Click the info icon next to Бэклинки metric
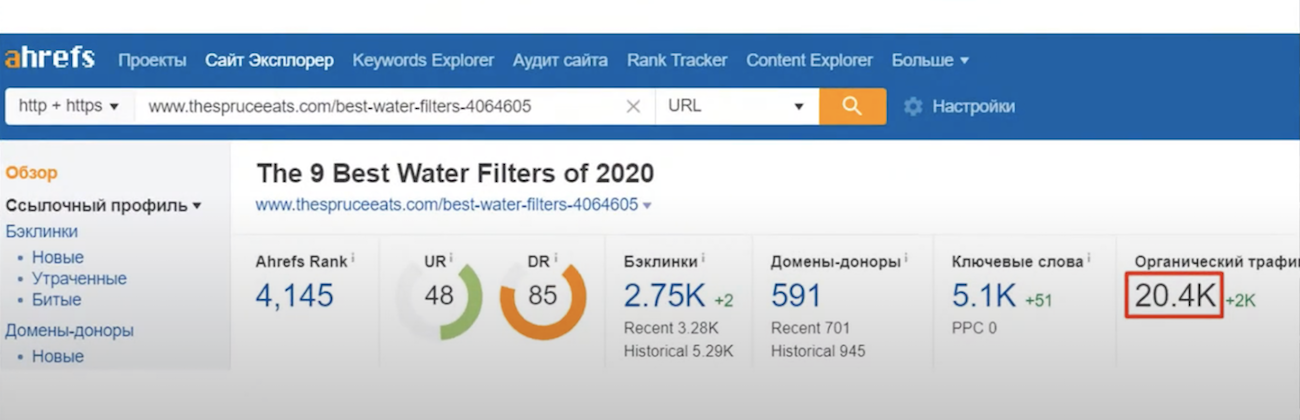1300x420 pixels. click(703, 260)
